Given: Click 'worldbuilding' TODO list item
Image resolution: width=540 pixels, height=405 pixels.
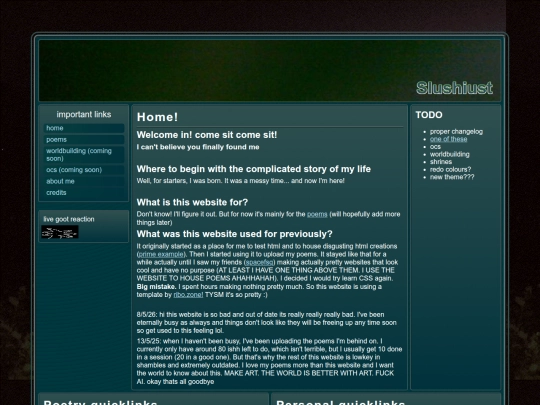Looking at the screenshot, I should 449,154.
